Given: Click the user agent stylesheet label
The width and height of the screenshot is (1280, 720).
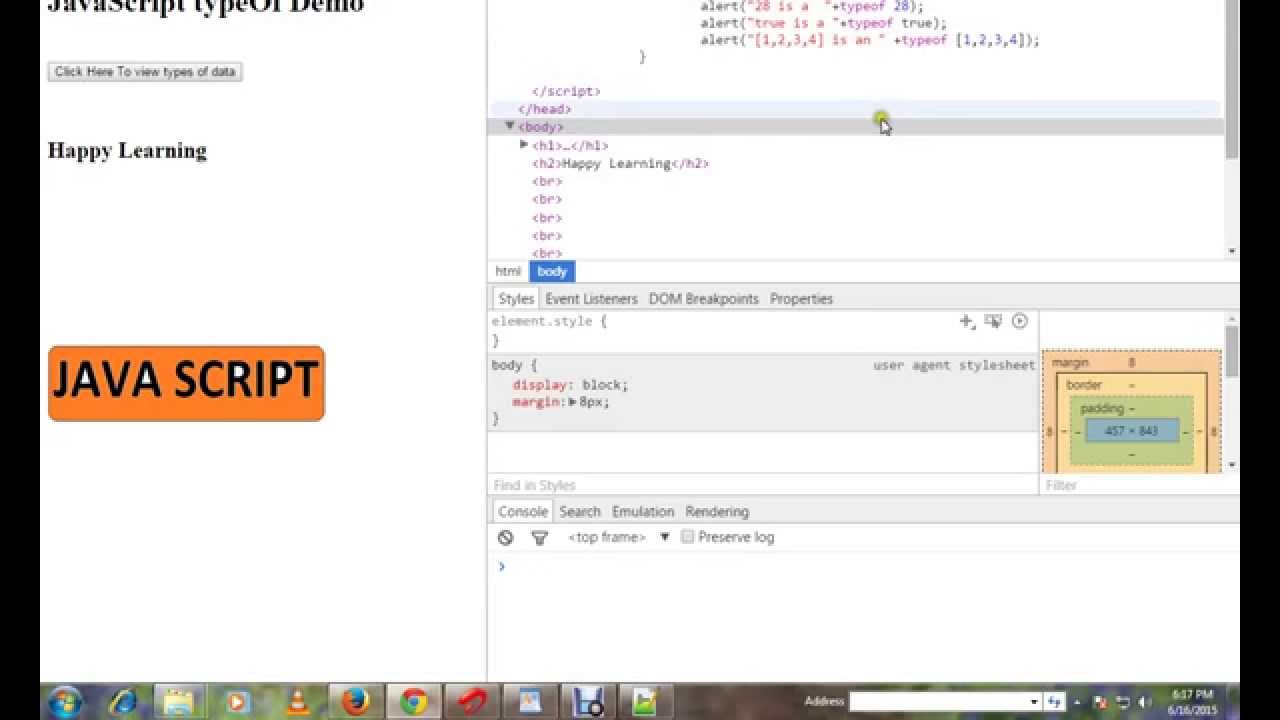Looking at the screenshot, I should tap(954, 365).
